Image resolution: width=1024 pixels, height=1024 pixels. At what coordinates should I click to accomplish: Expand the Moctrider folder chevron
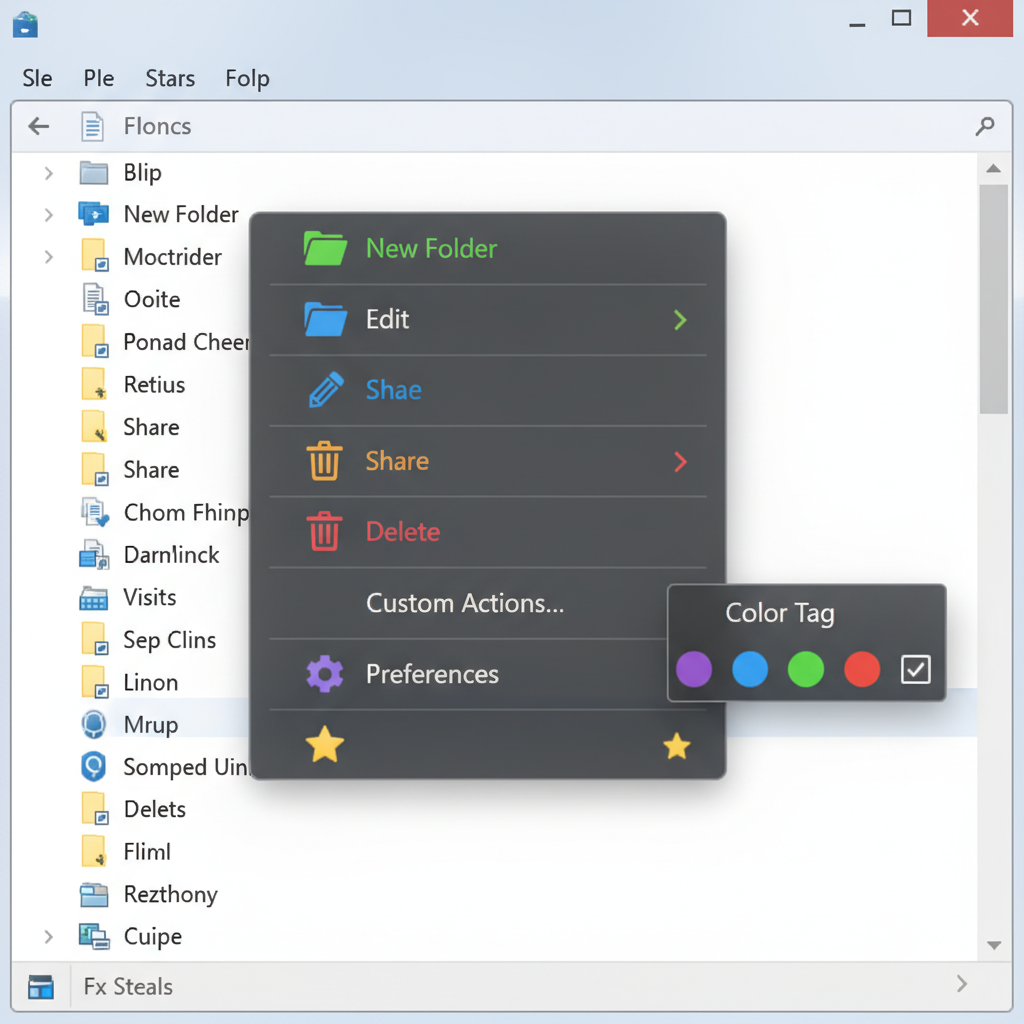tap(48, 257)
